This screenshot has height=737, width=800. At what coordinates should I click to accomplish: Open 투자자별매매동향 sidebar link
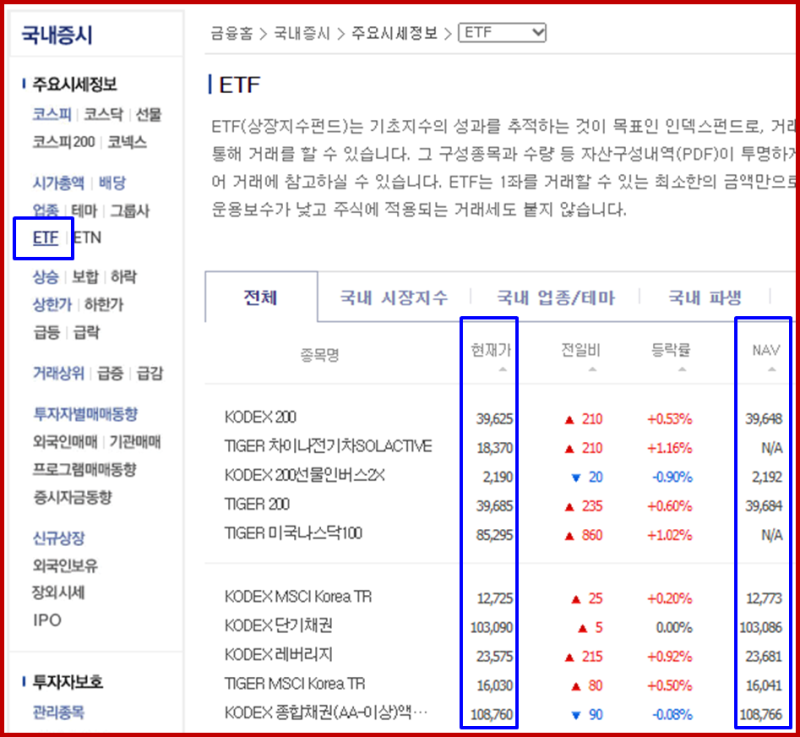85,414
